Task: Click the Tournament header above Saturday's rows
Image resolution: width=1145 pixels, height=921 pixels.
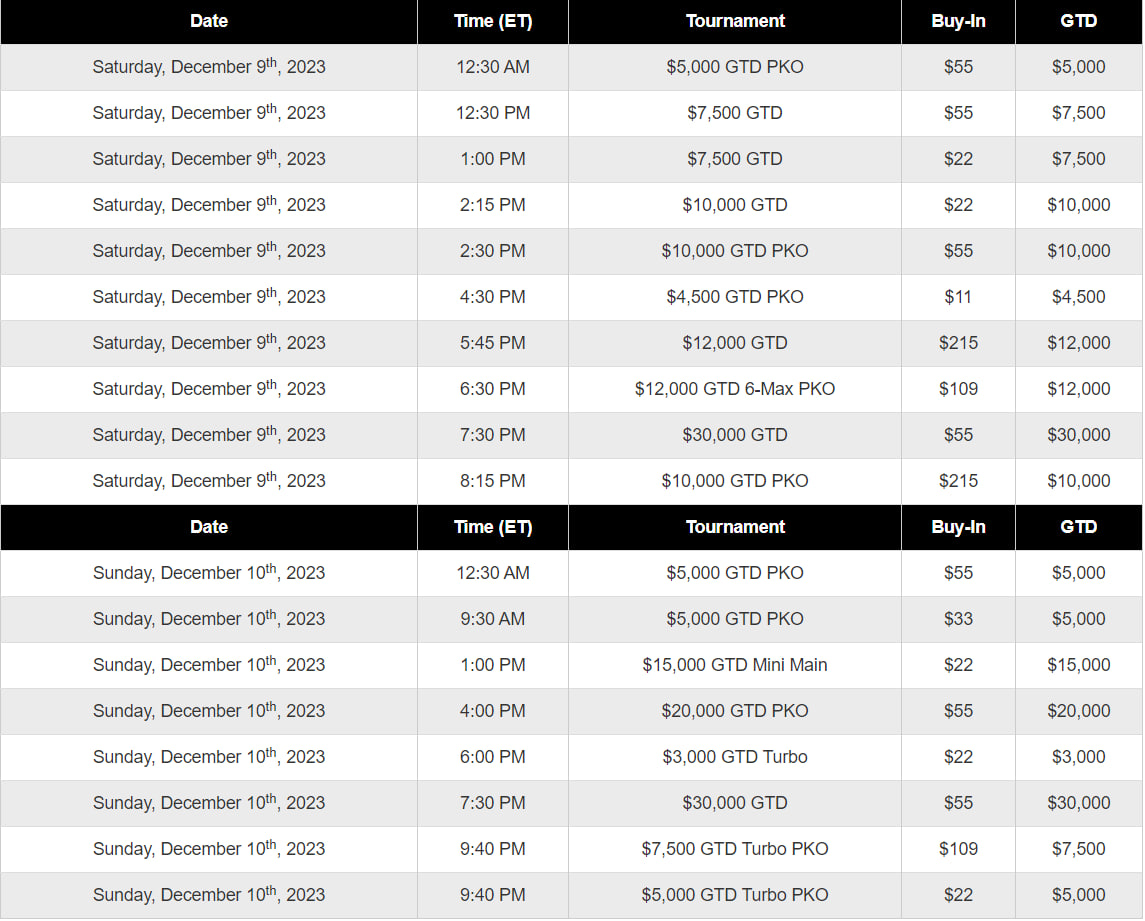Action: (734, 21)
